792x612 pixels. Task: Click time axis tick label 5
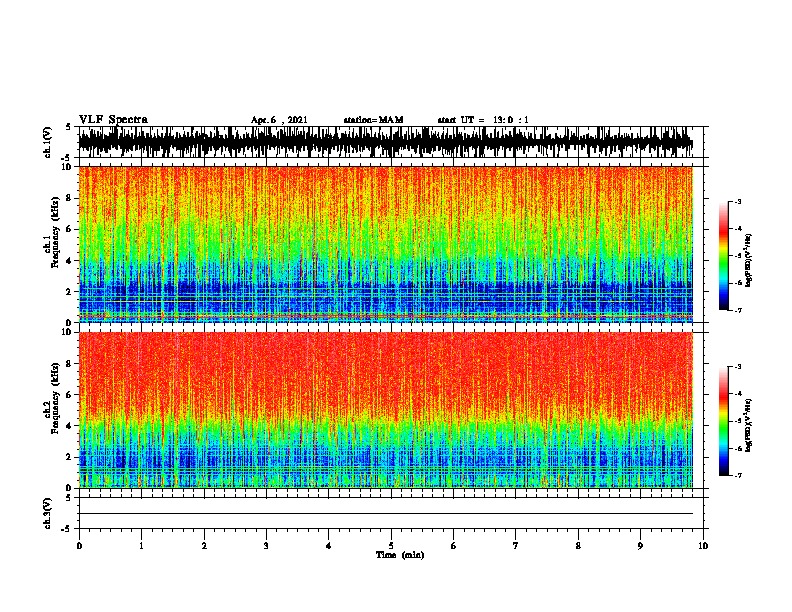coord(391,546)
